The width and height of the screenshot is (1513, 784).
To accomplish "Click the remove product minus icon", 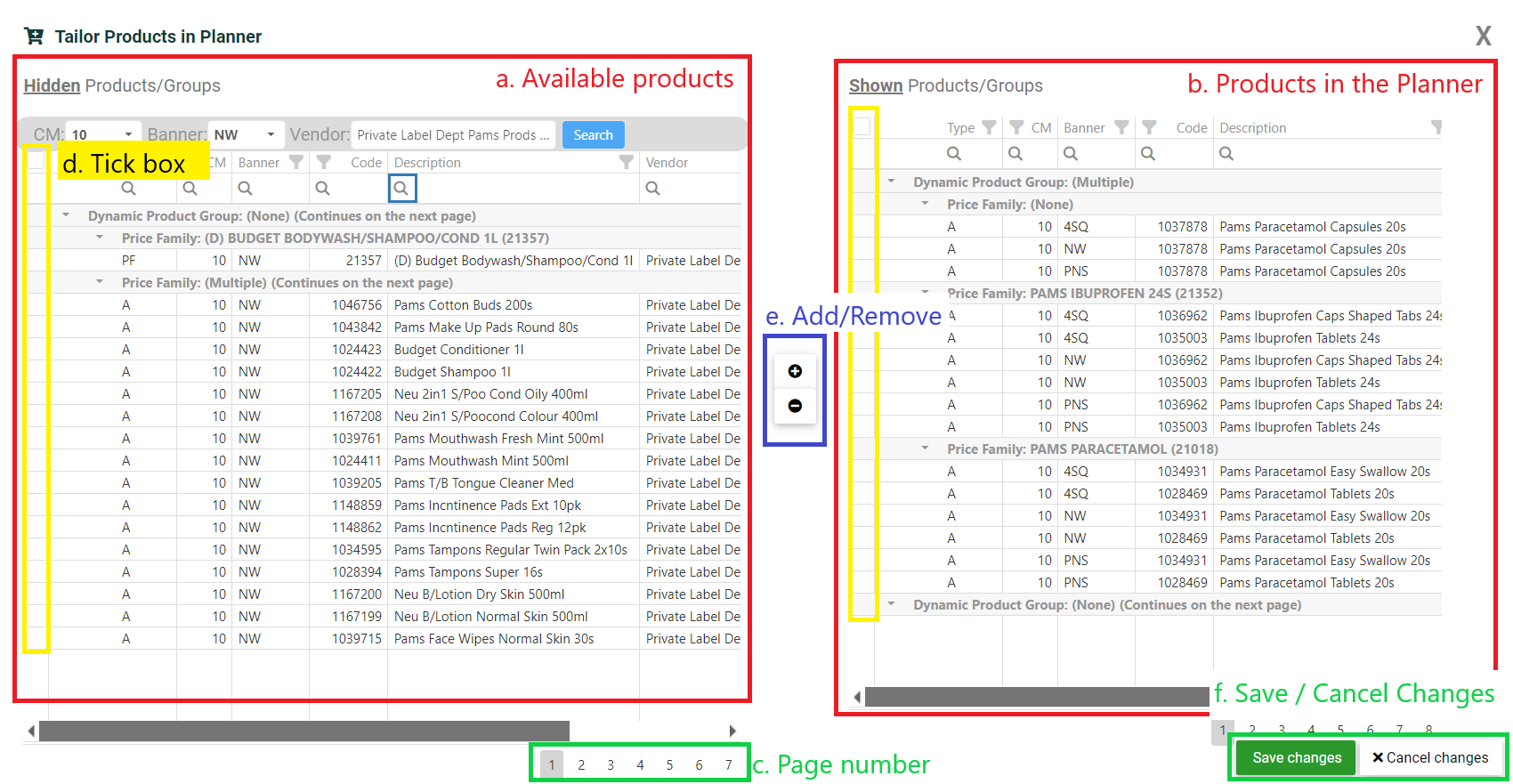I will (x=795, y=406).
